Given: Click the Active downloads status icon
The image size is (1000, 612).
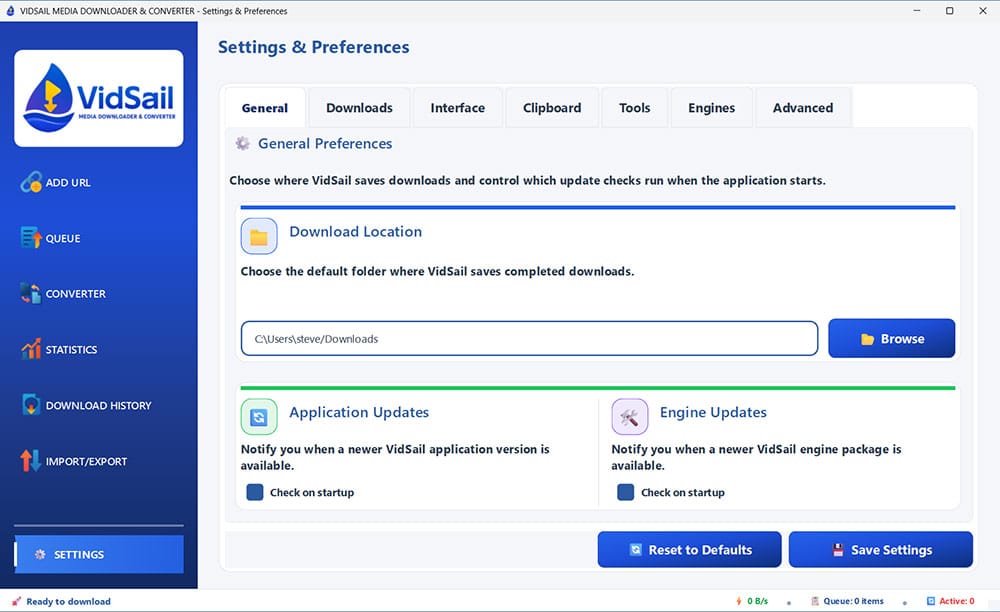Looking at the screenshot, I should 930,601.
